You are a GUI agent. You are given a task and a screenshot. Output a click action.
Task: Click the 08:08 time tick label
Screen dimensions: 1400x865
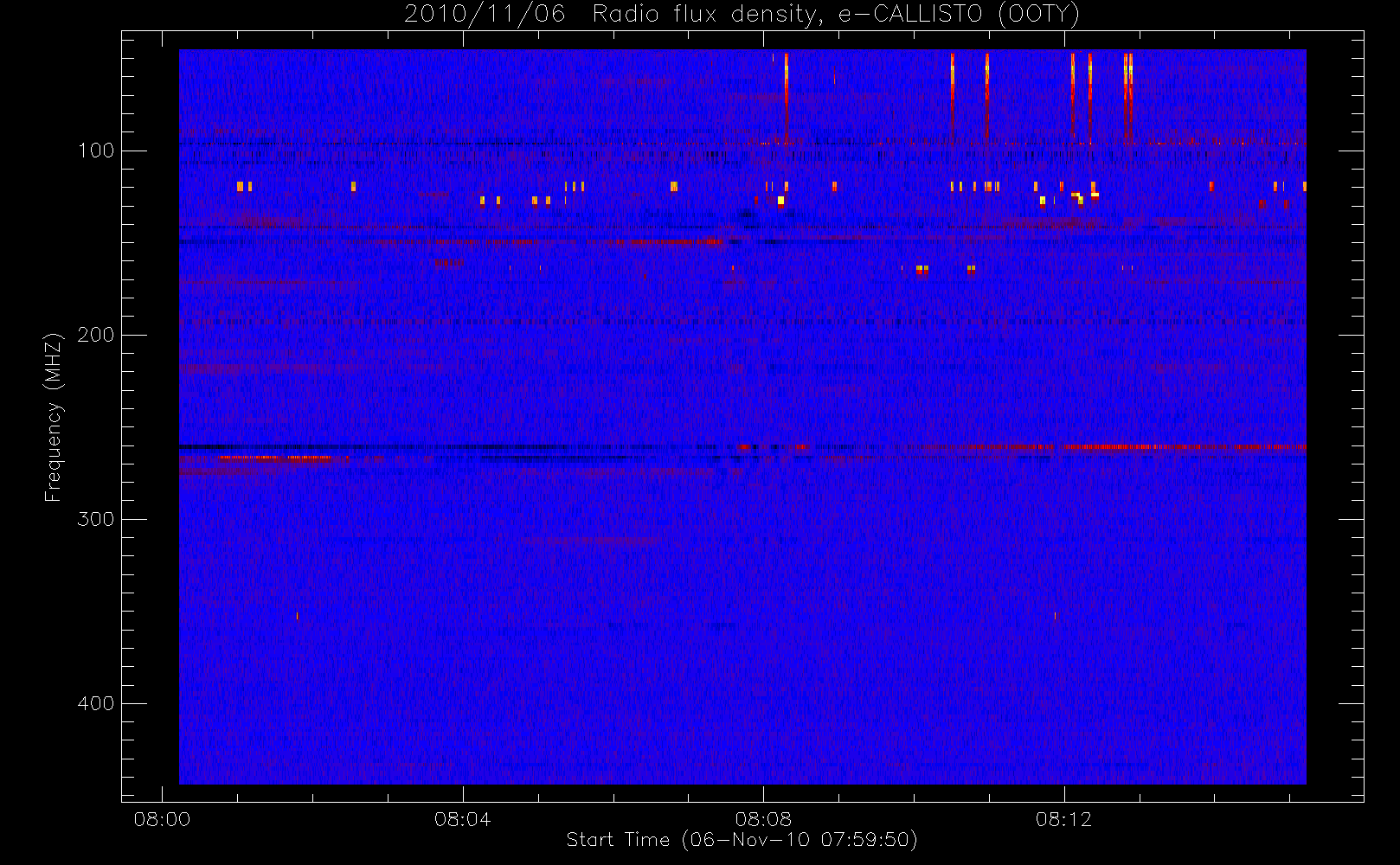(x=763, y=819)
